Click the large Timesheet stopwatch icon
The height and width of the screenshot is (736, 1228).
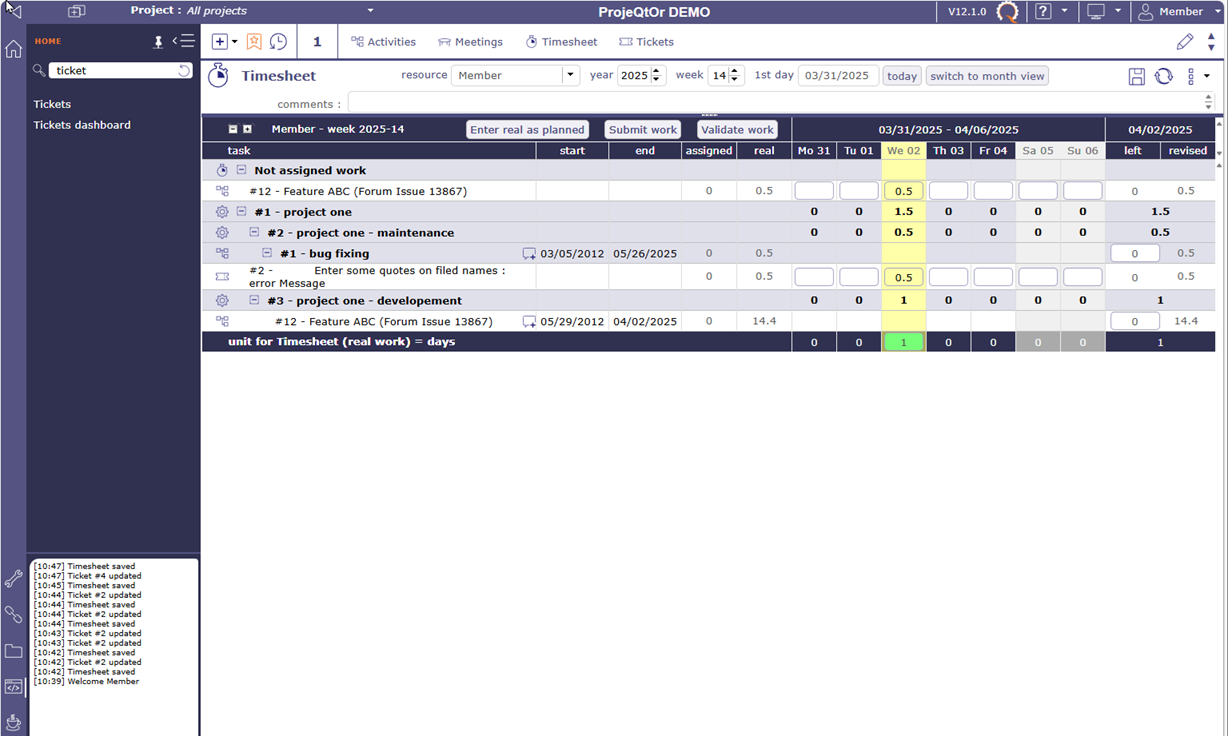coord(218,75)
